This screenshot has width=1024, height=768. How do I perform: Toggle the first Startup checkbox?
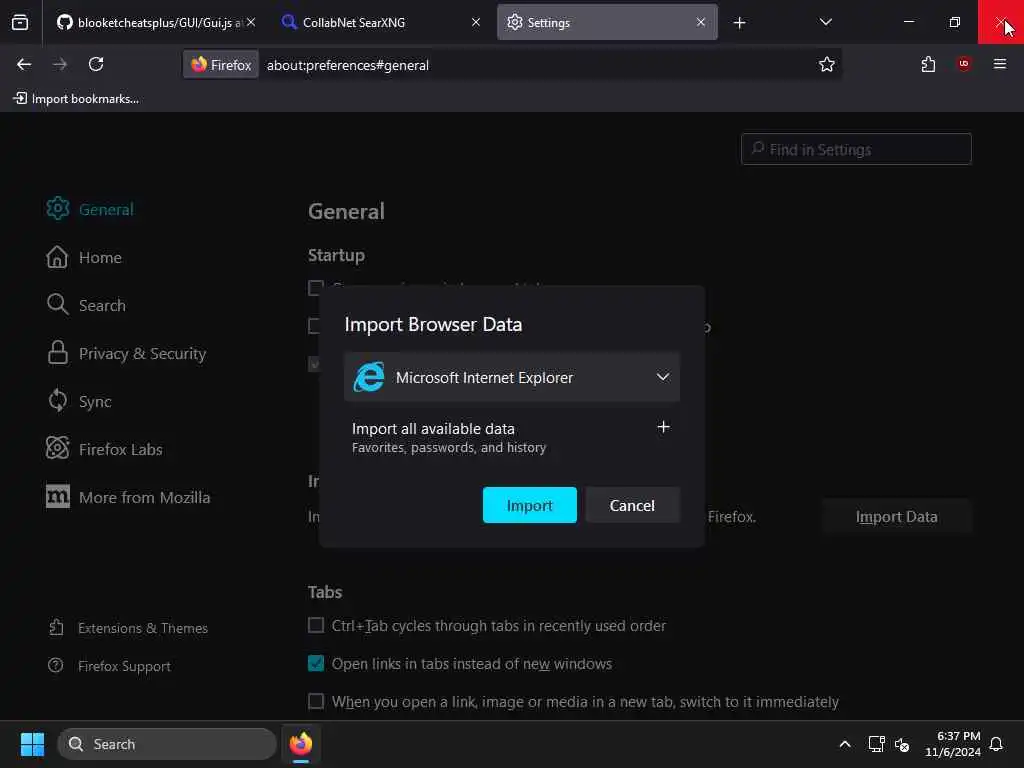click(x=315, y=288)
